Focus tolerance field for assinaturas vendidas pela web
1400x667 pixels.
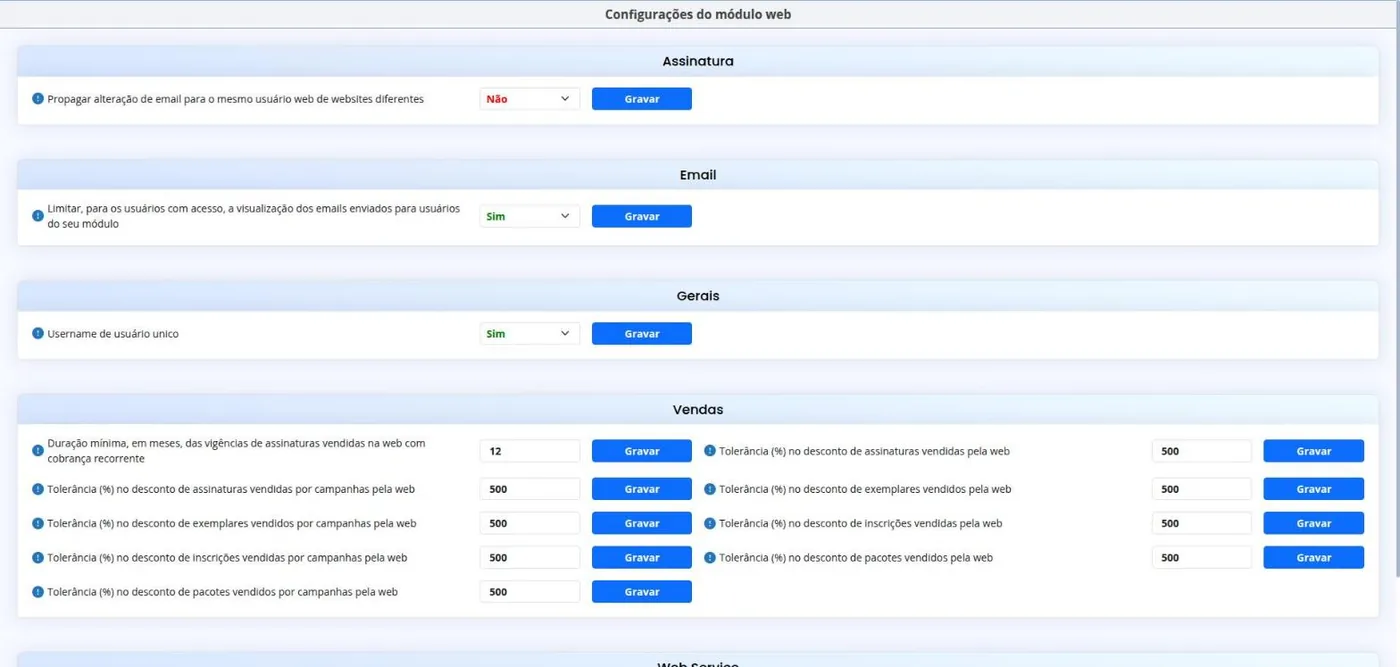tap(1202, 451)
